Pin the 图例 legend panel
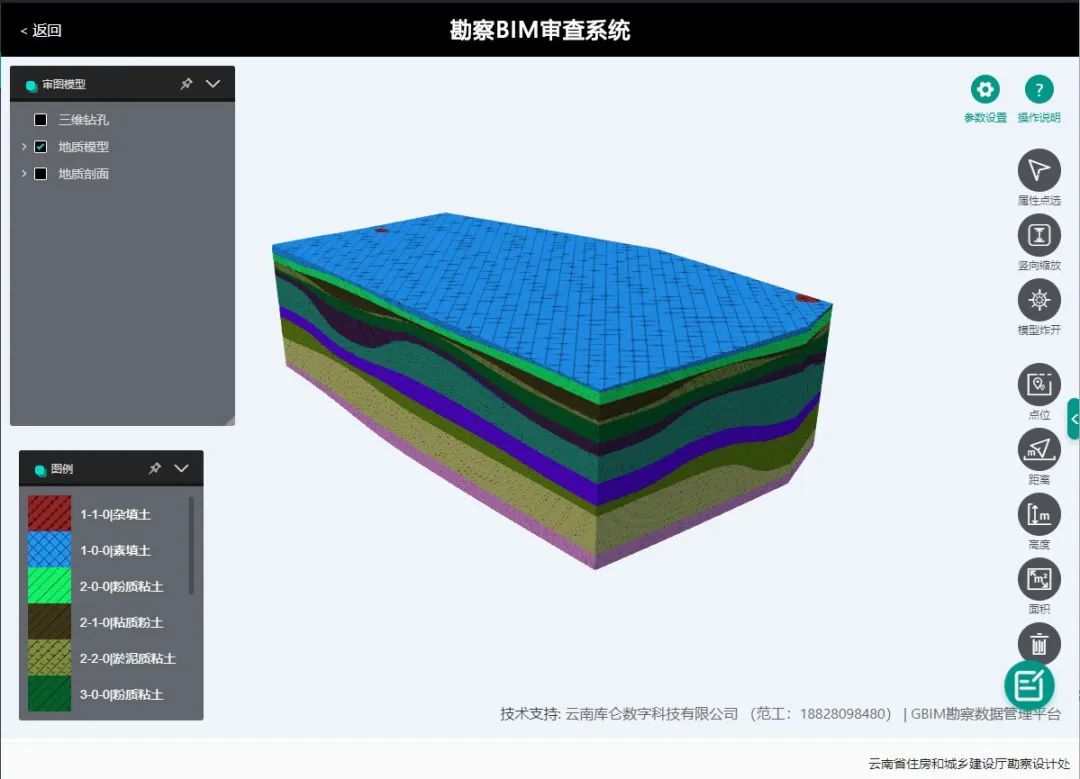This screenshot has width=1080, height=779. [x=155, y=468]
